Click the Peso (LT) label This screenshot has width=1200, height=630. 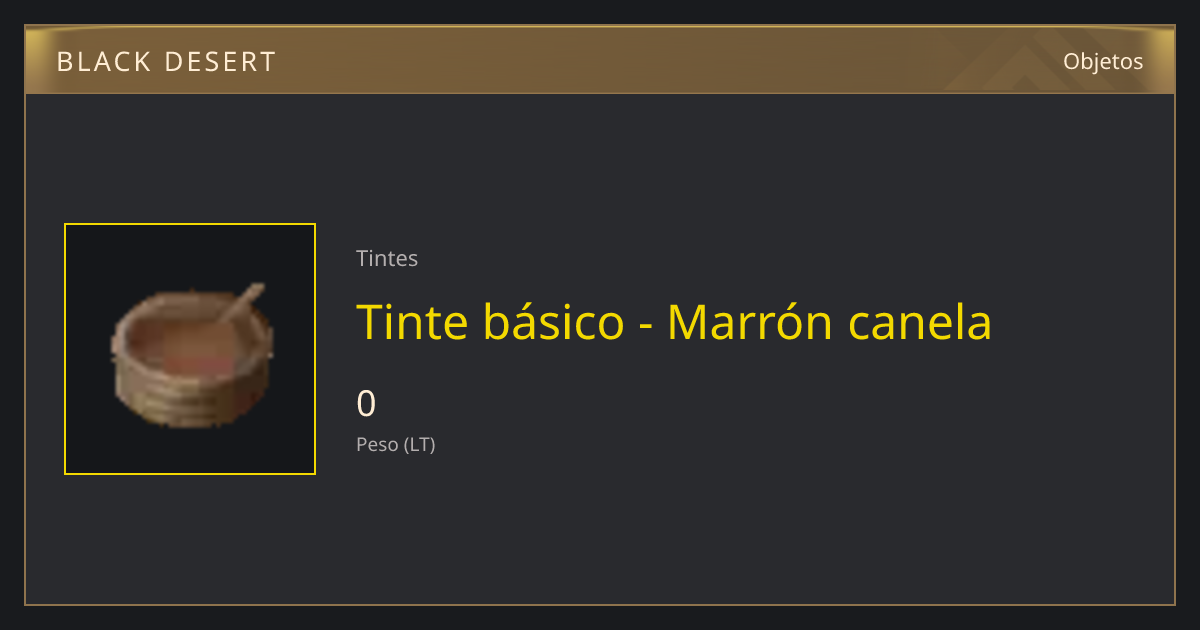[x=396, y=444]
